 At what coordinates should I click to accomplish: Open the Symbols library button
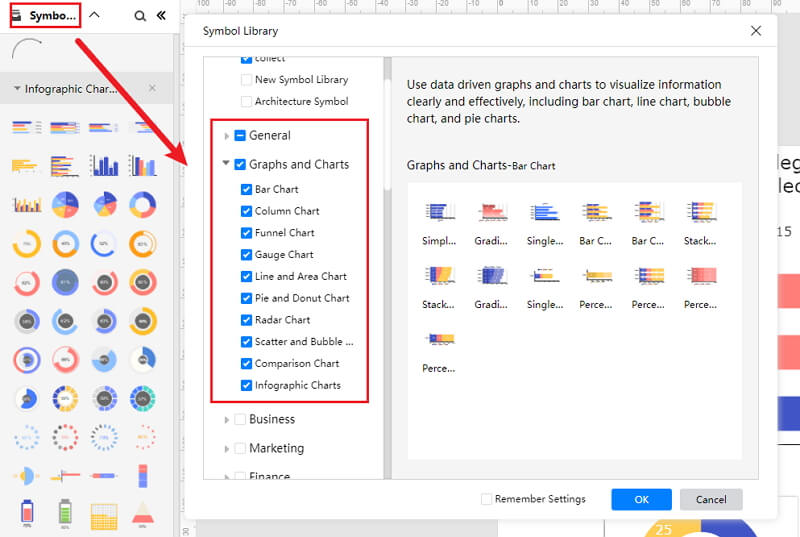point(45,15)
